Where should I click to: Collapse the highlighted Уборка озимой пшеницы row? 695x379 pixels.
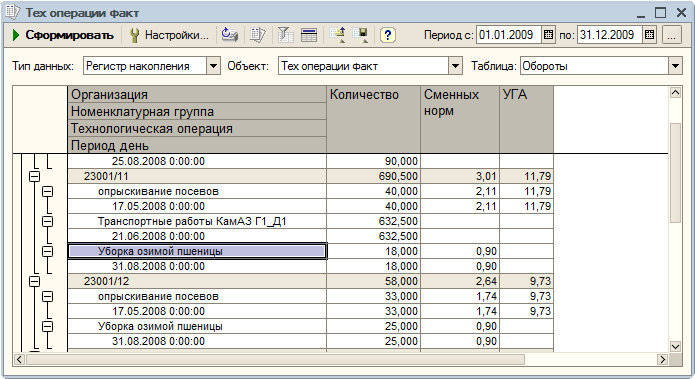coord(47,251)
